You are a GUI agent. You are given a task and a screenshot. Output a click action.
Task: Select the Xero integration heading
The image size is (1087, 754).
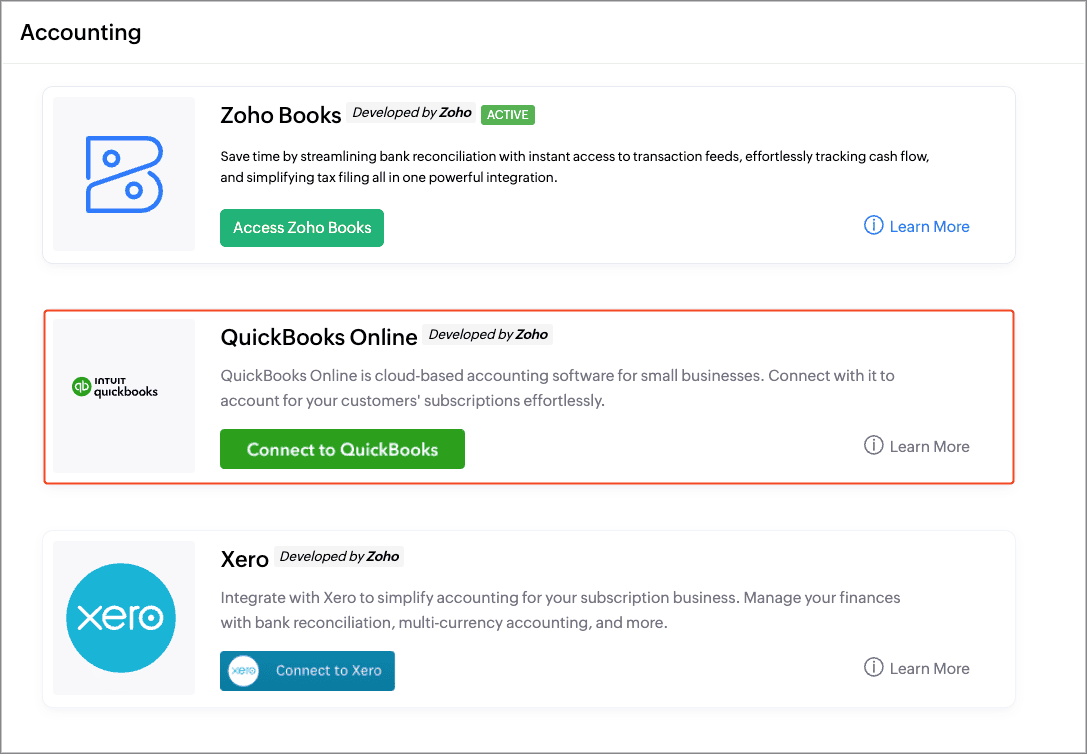click(244, 559)
